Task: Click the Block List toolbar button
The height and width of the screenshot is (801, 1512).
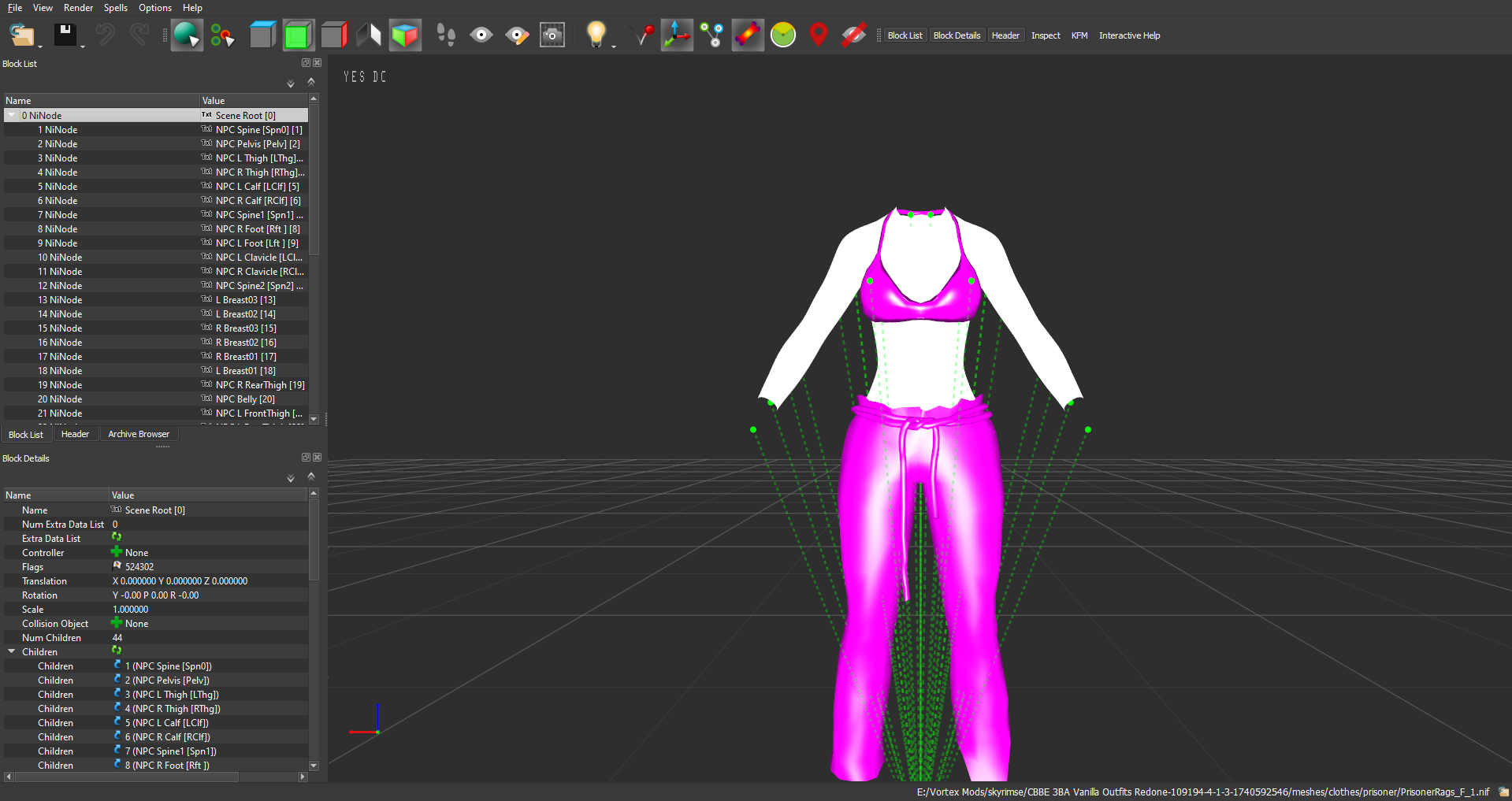Action: click(905, 35)
